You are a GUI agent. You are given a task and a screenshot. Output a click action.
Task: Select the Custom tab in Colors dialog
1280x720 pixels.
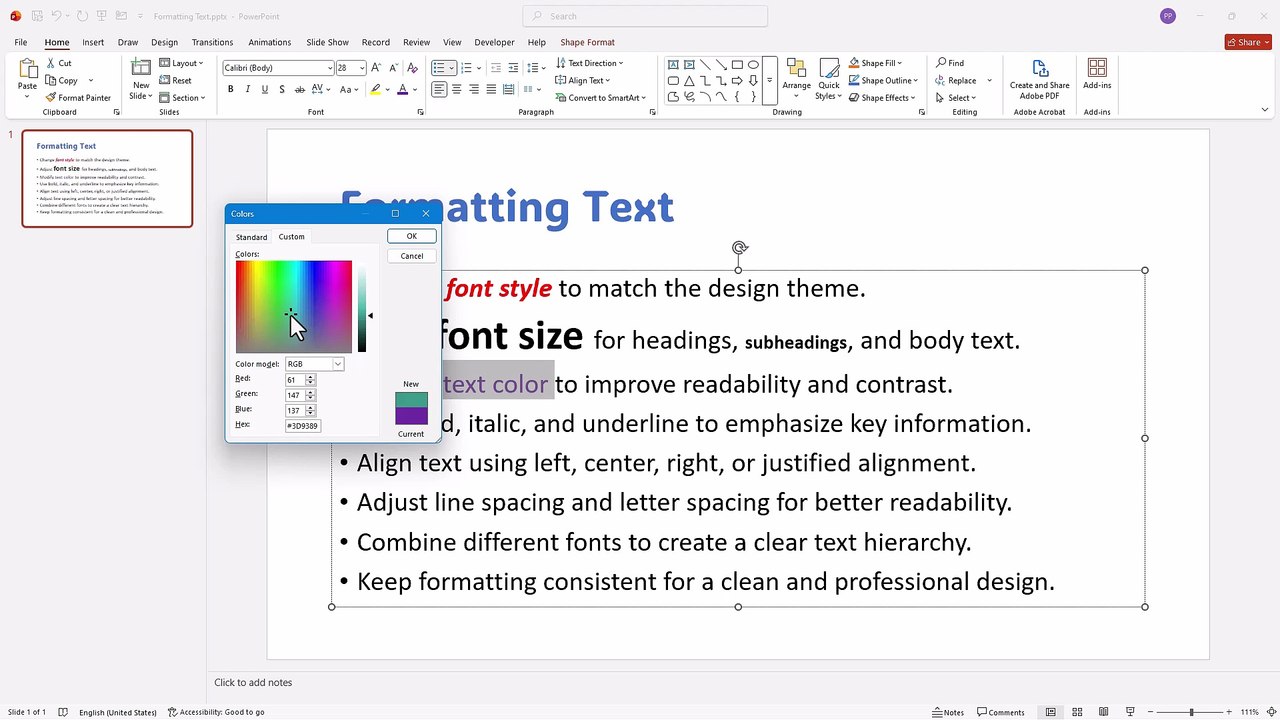pyautogui.click(x=291, y=237)
